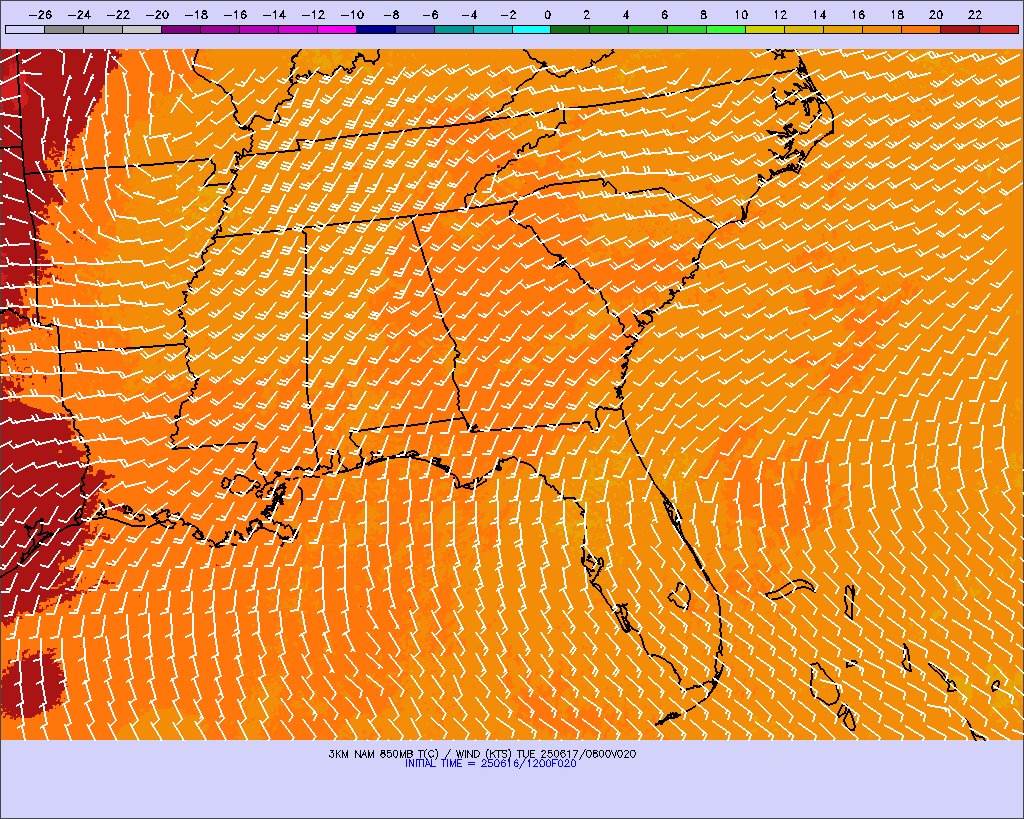This screenshot has width=1024, height=819.
Task: Click the "16" scale label
Action: coord(858,15)
